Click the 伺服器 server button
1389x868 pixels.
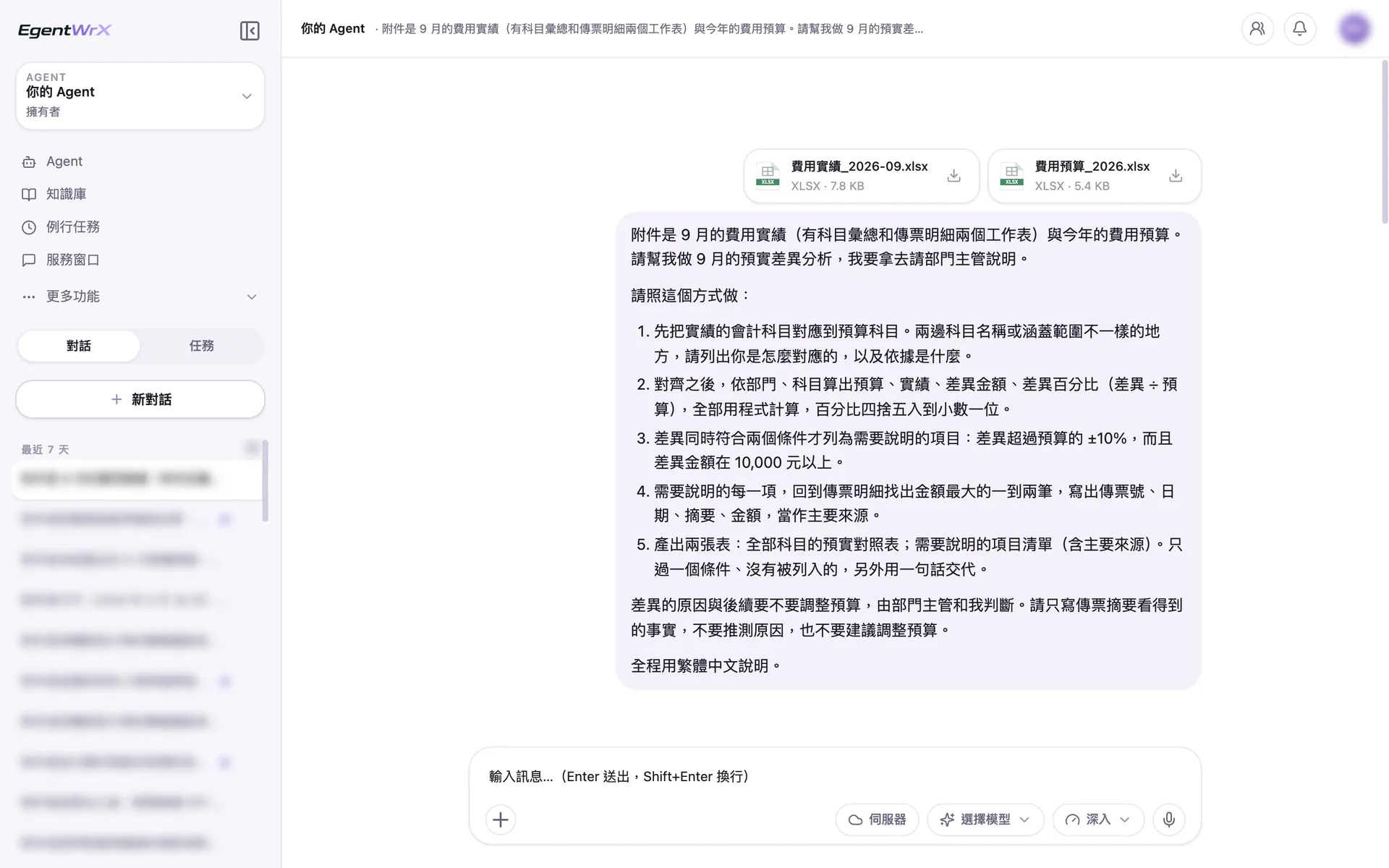click(x=877, y=820)
